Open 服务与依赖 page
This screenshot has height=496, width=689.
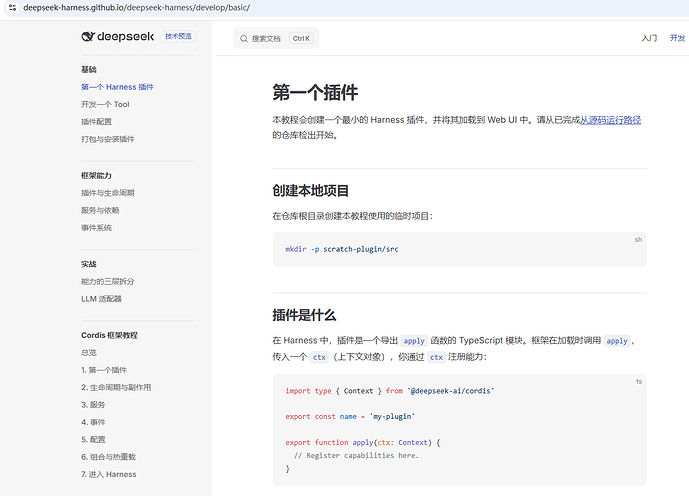100,210
